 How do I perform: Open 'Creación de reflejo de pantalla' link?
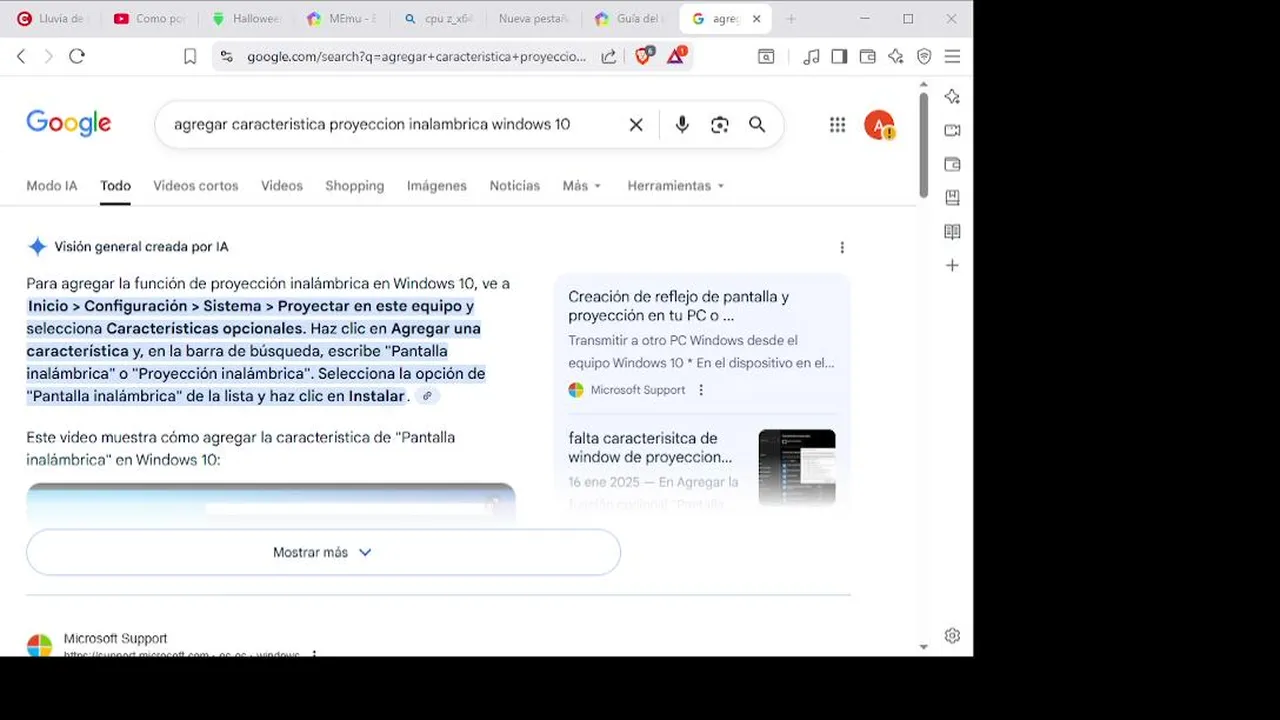tap(679, 306)
